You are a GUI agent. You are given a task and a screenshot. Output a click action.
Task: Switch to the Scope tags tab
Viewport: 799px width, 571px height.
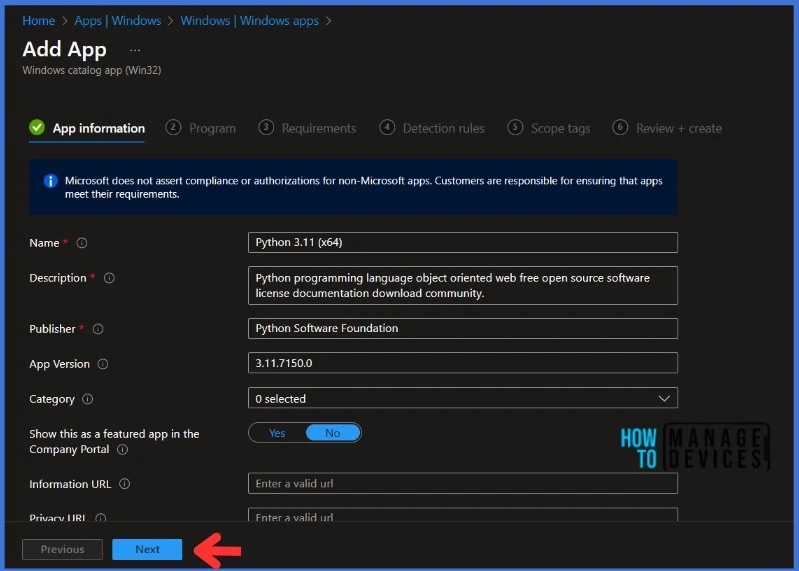pyautogui.click(x=549, y=128)
